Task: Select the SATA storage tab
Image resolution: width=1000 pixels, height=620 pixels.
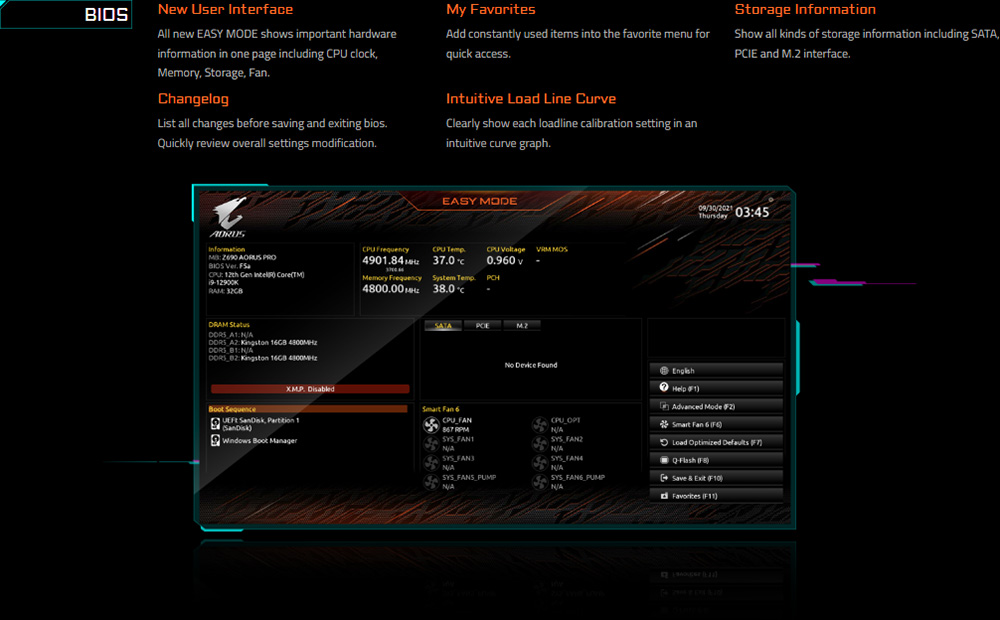Action: coord(443,326)
